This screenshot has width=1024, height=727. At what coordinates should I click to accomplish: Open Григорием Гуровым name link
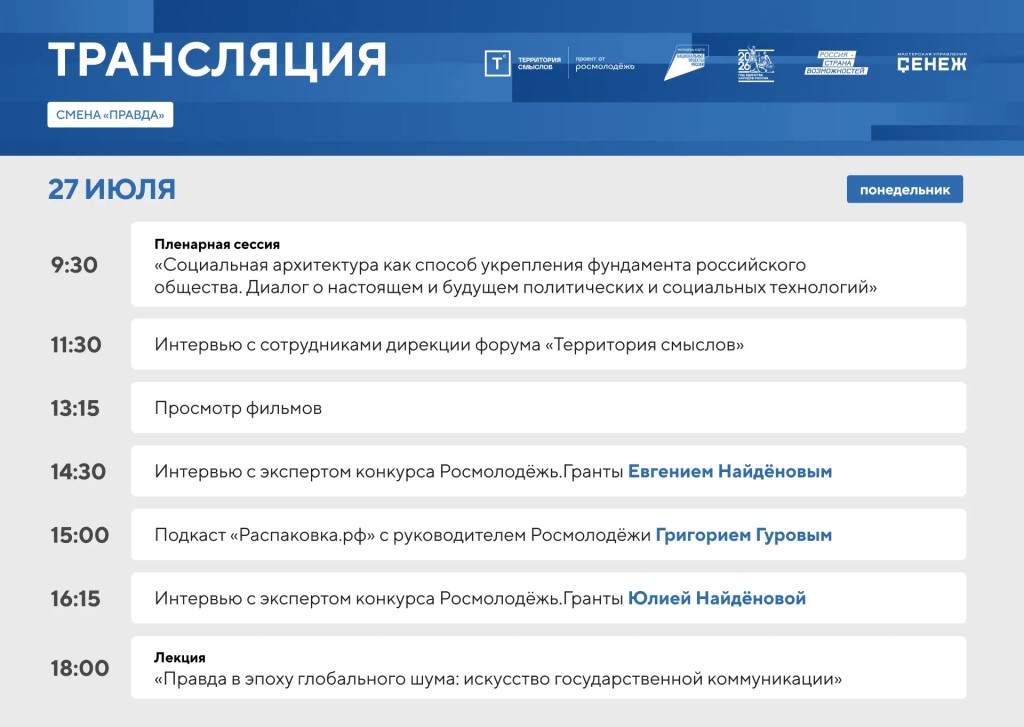(744, 535)
